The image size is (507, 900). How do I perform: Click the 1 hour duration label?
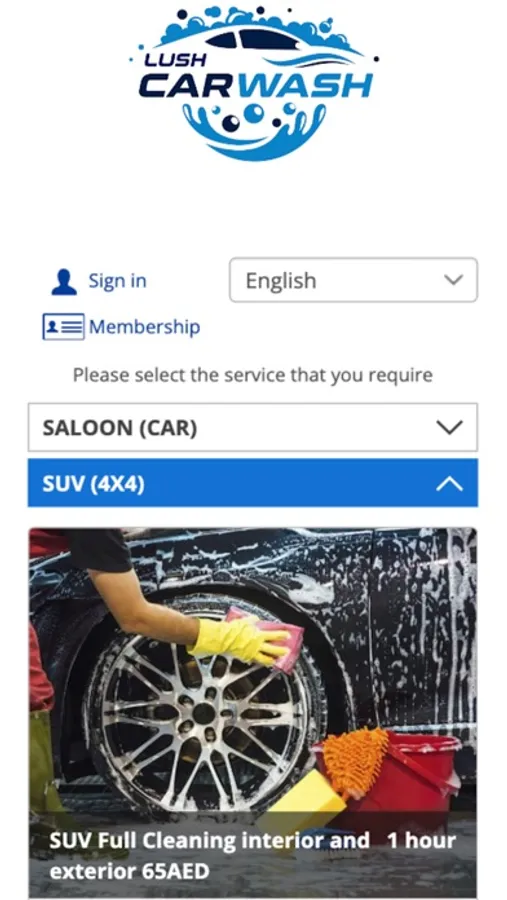tap(421, 841)
